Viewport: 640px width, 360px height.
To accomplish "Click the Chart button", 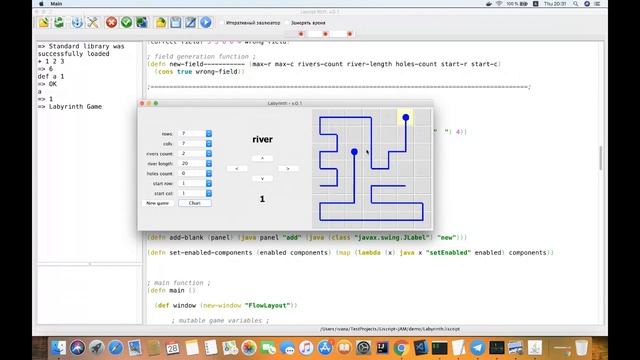I will (195, 203).
